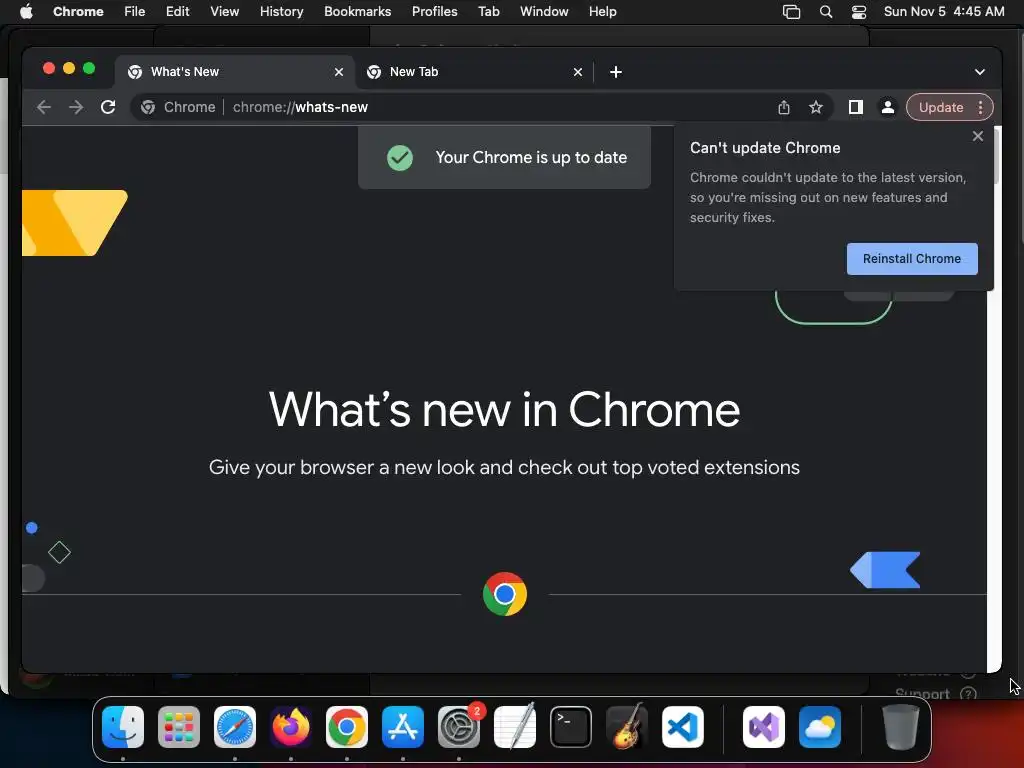1024x768 pixels.
Task: Open Visual Studio from the Dock
Action: [764, 727]
